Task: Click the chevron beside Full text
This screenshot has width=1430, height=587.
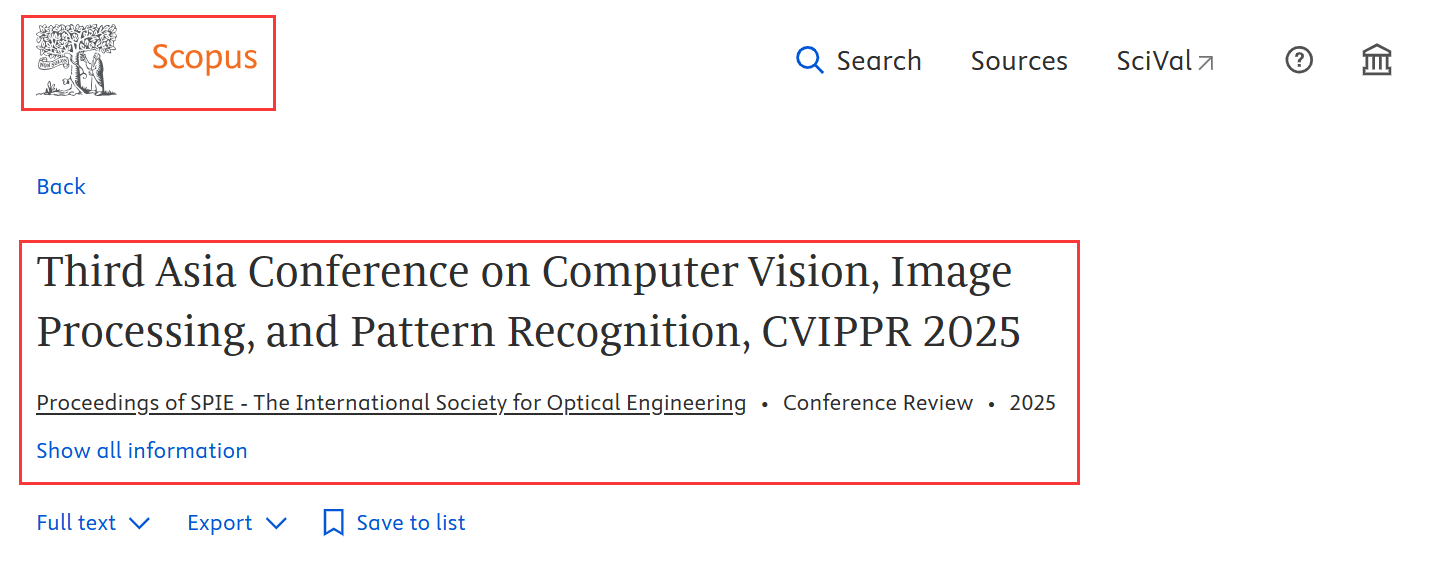Action: (x=140, y=523)
